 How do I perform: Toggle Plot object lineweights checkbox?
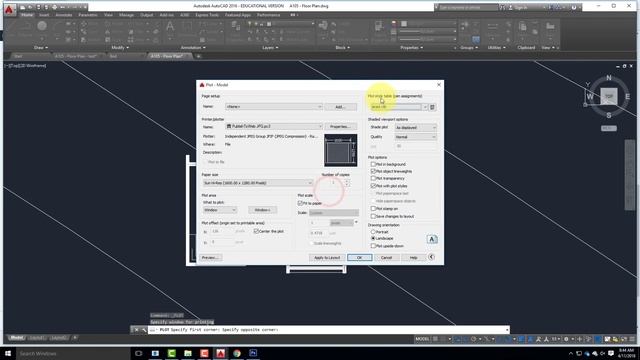373,171
